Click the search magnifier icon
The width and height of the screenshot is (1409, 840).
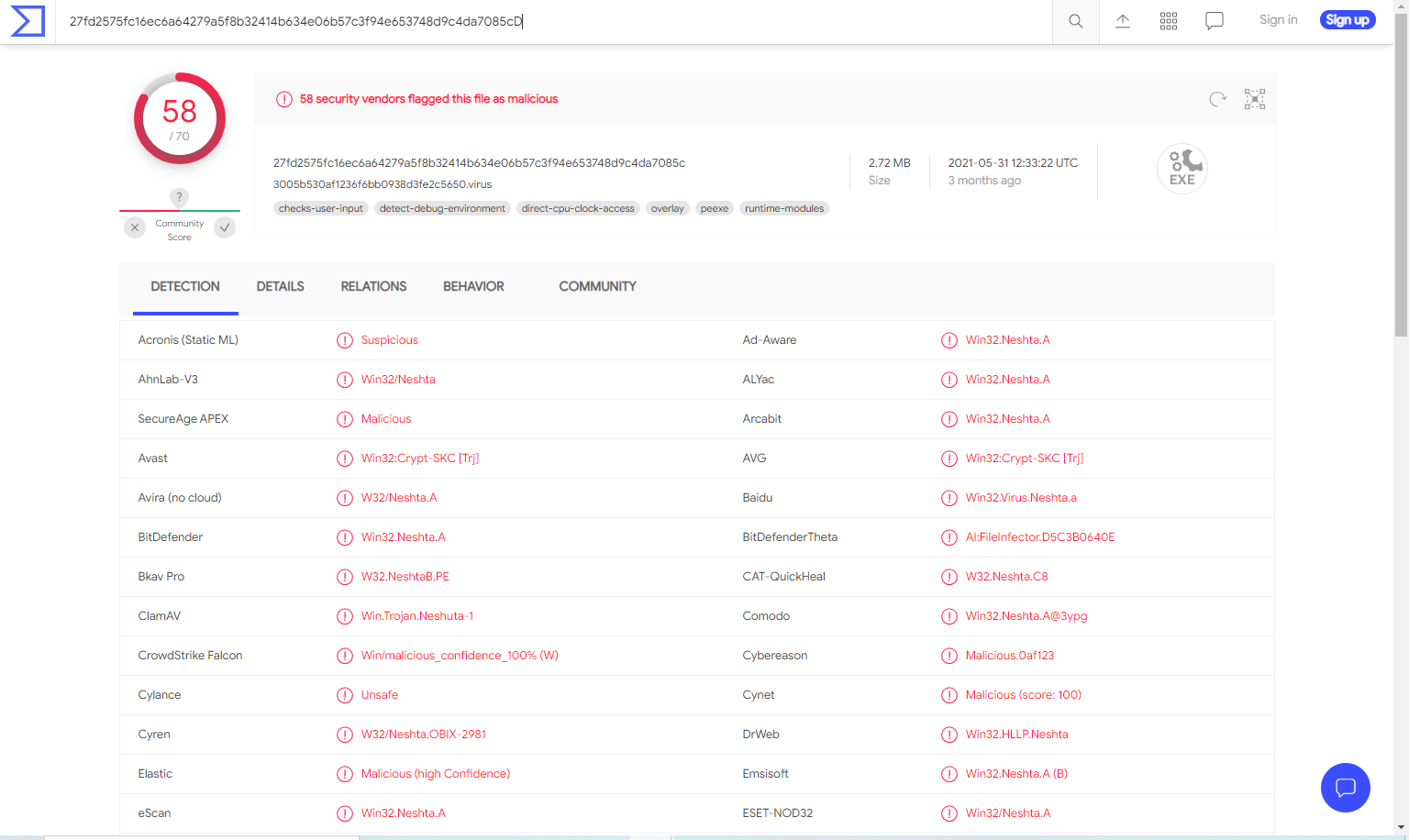(1075, 21)
